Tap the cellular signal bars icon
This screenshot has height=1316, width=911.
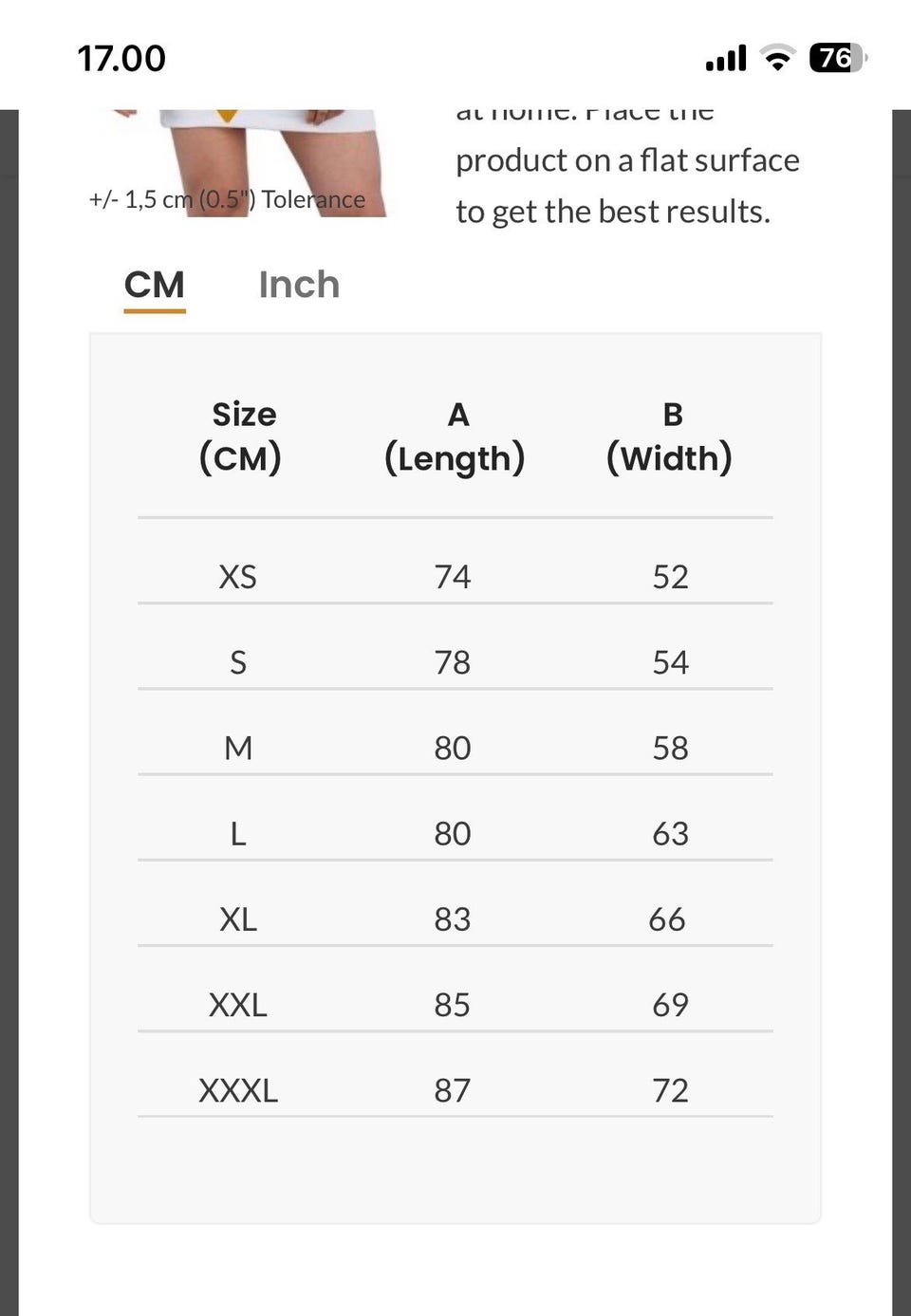click(726, 59)
